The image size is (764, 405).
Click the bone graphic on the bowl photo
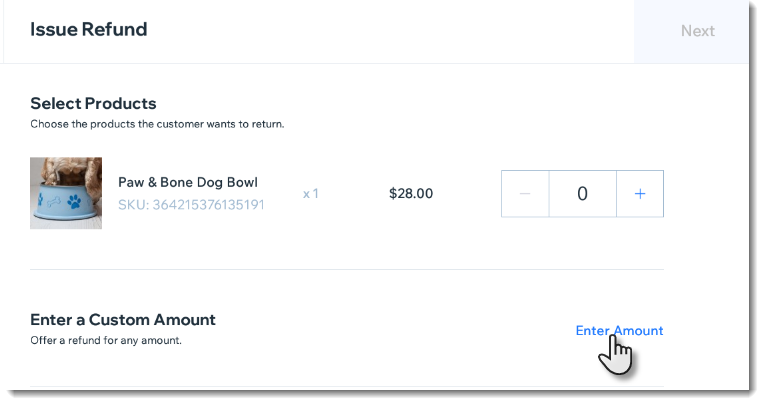pyautogui.click(x=54, y=201)
